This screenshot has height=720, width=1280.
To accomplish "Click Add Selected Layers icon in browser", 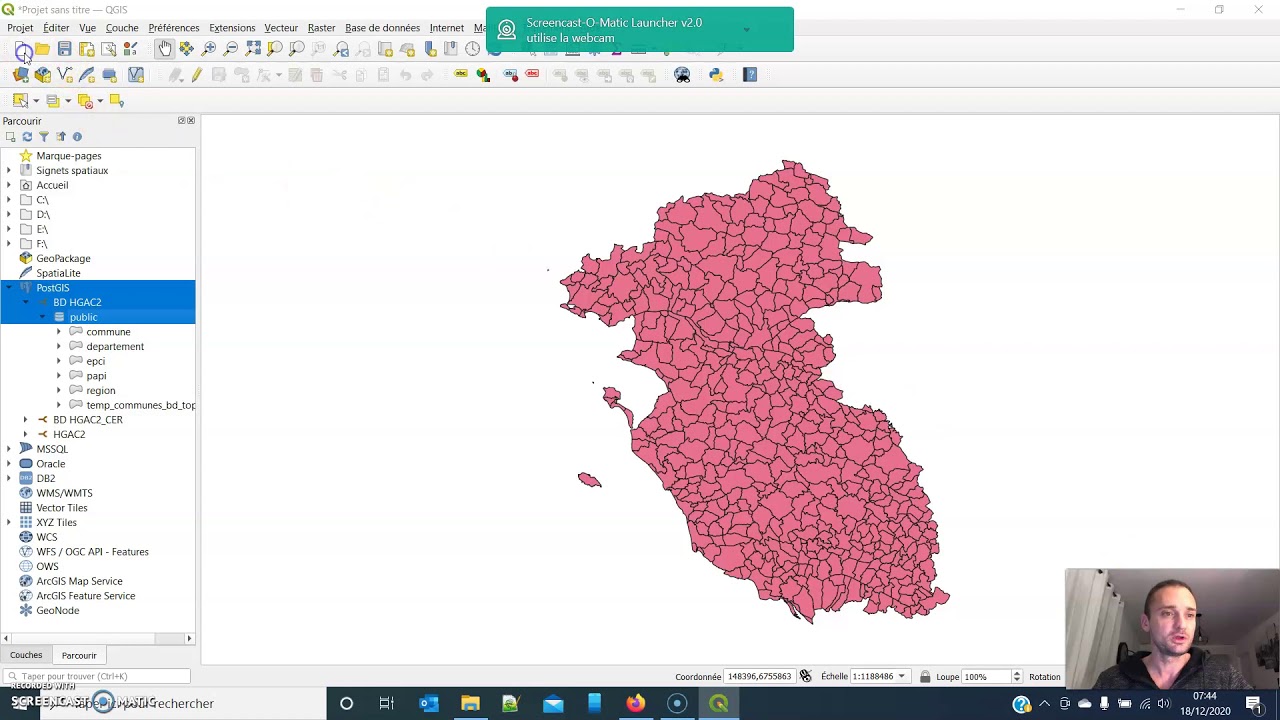I will point(10,137).
